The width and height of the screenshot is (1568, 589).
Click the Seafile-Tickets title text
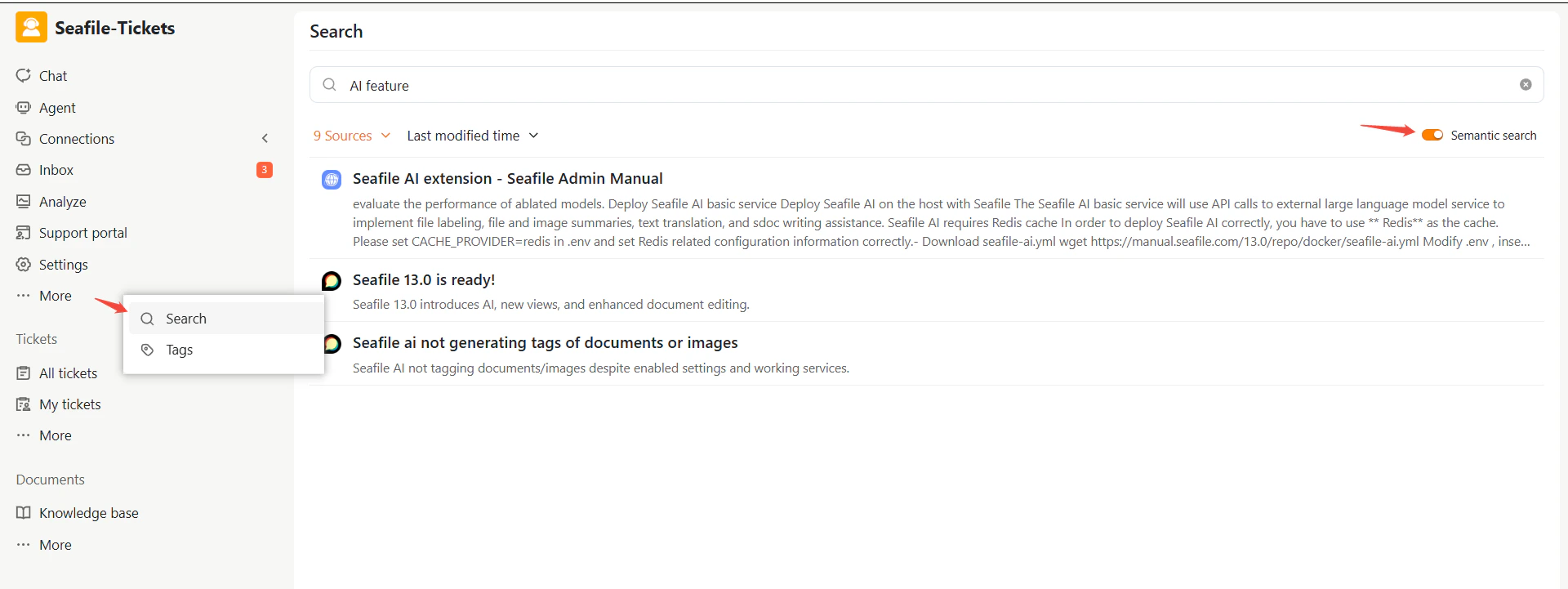[x=115, y=28]
